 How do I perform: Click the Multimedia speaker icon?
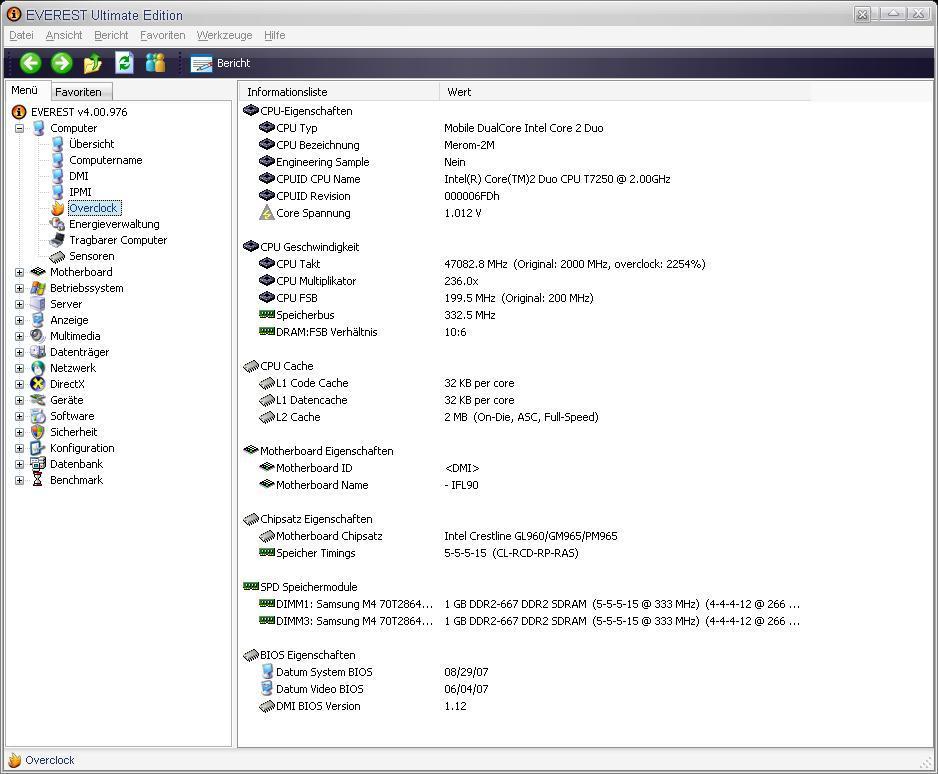(38, 336)
